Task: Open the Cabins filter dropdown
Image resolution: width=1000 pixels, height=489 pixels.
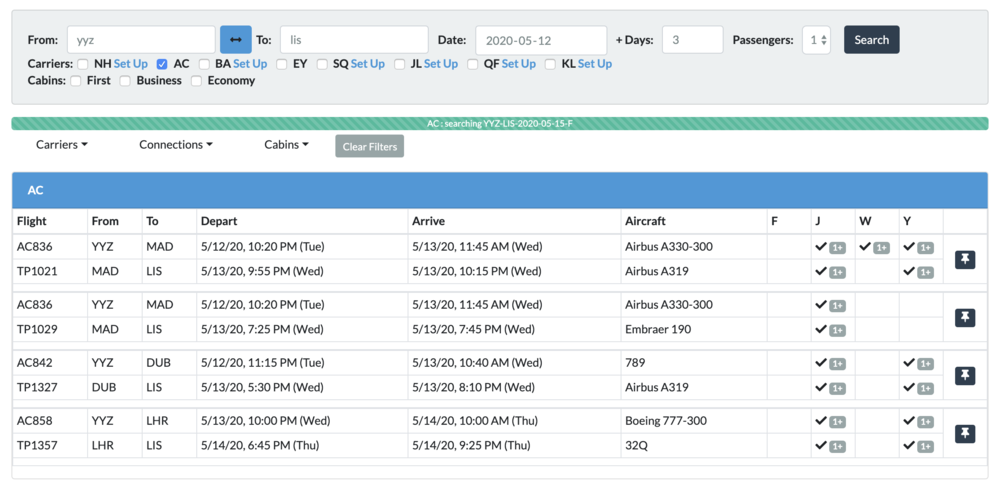Action: [x=286, y=145]
